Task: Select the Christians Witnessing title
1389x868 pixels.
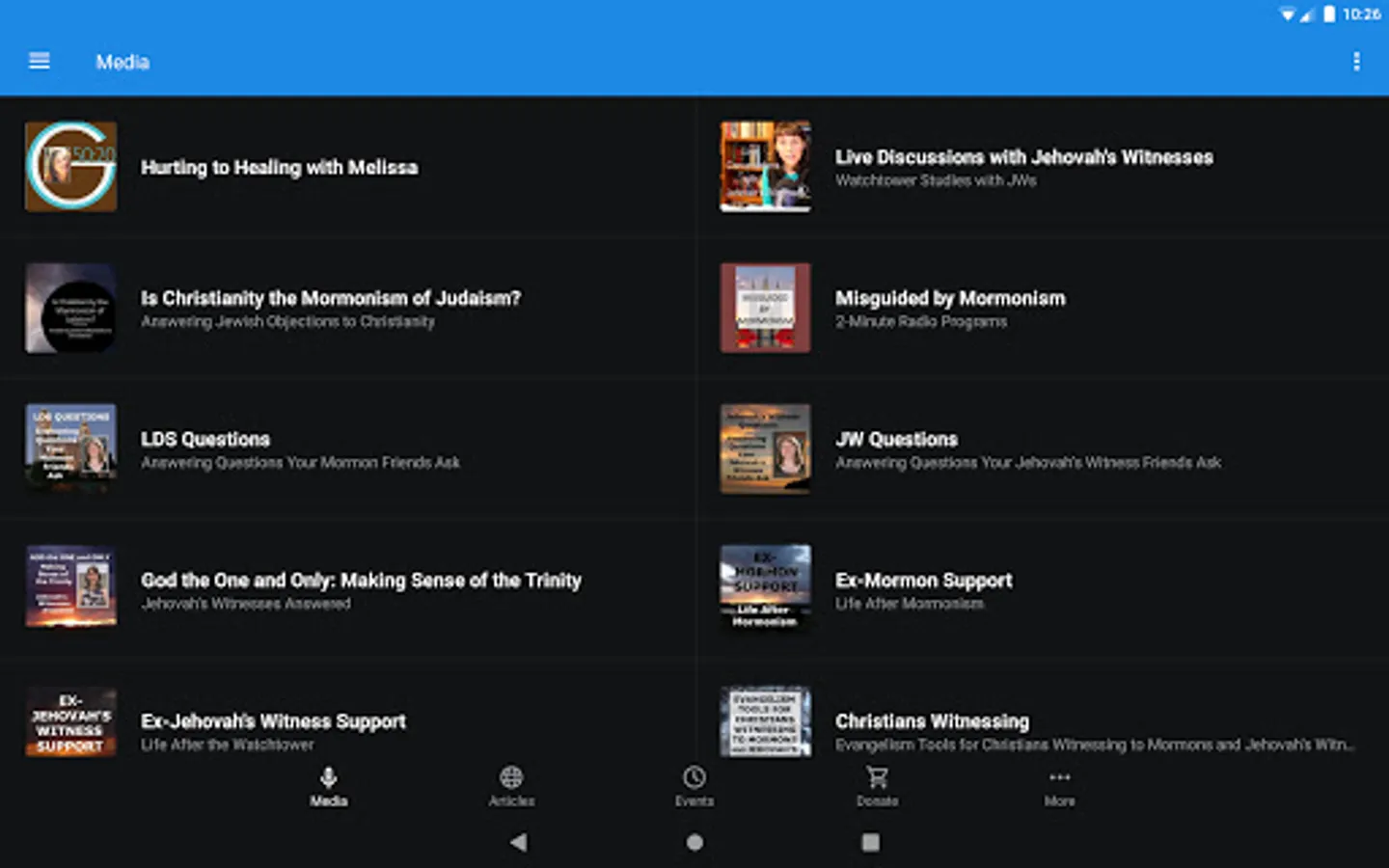Action: (933, 721)
